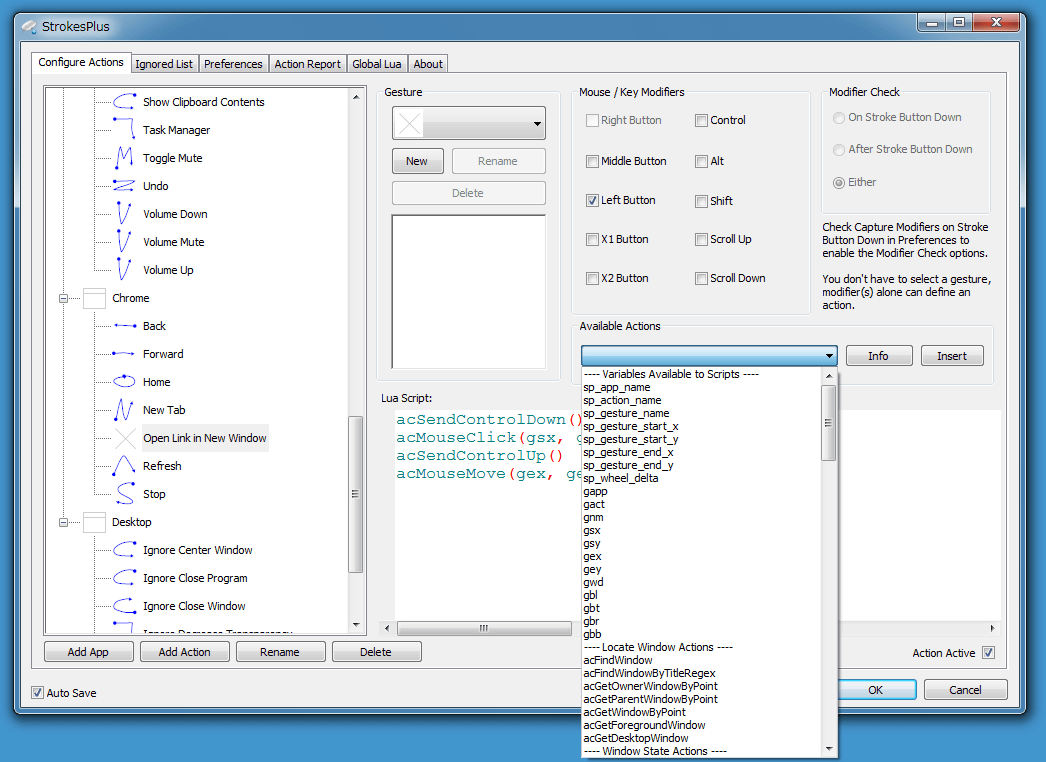The width and height of the screenshot is (1046, 762).
Task: Click the Volume Mute gesture icon
Action: tap(125, 242)
